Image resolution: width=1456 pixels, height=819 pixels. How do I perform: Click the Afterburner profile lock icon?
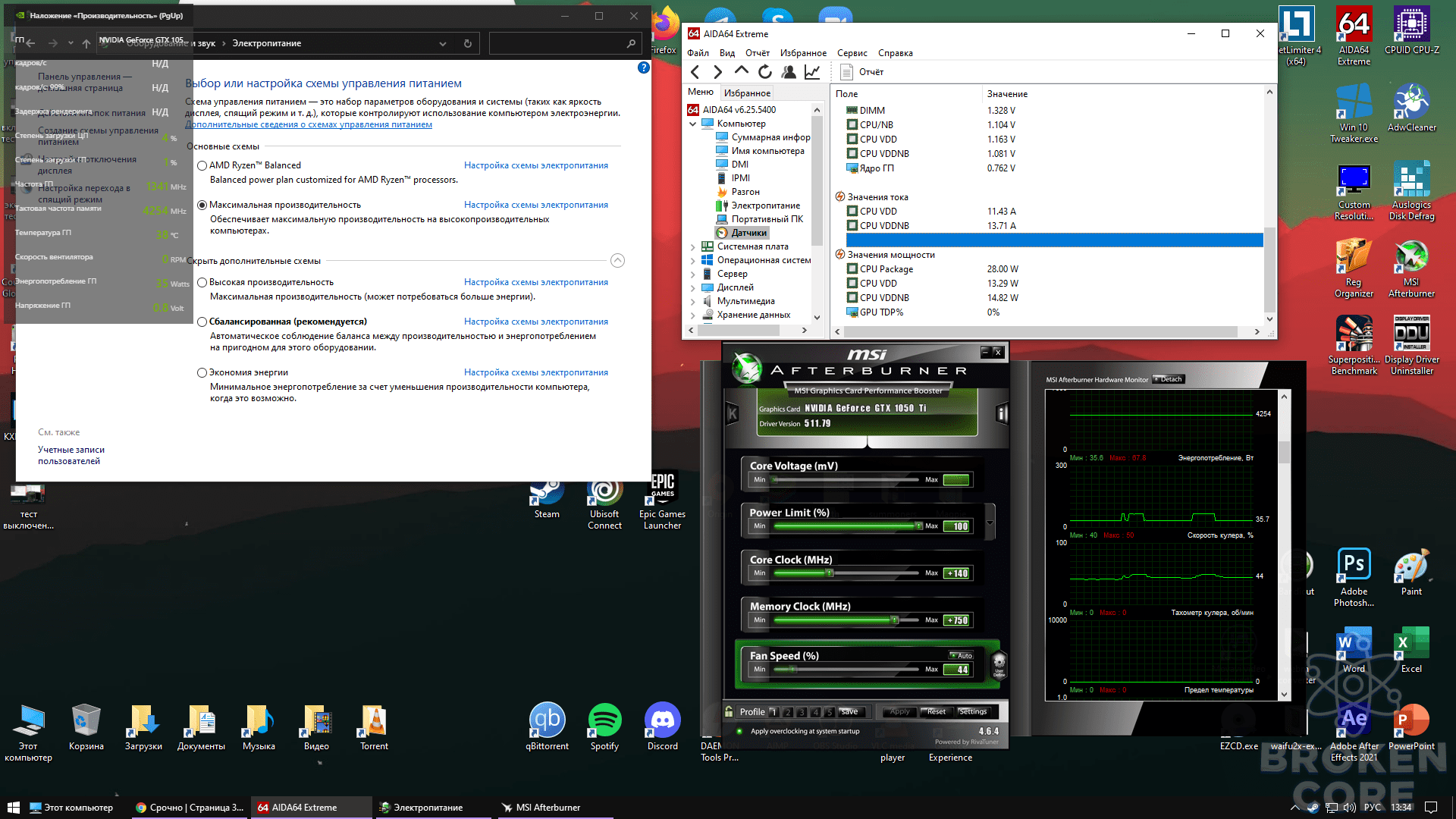point(729,711)
